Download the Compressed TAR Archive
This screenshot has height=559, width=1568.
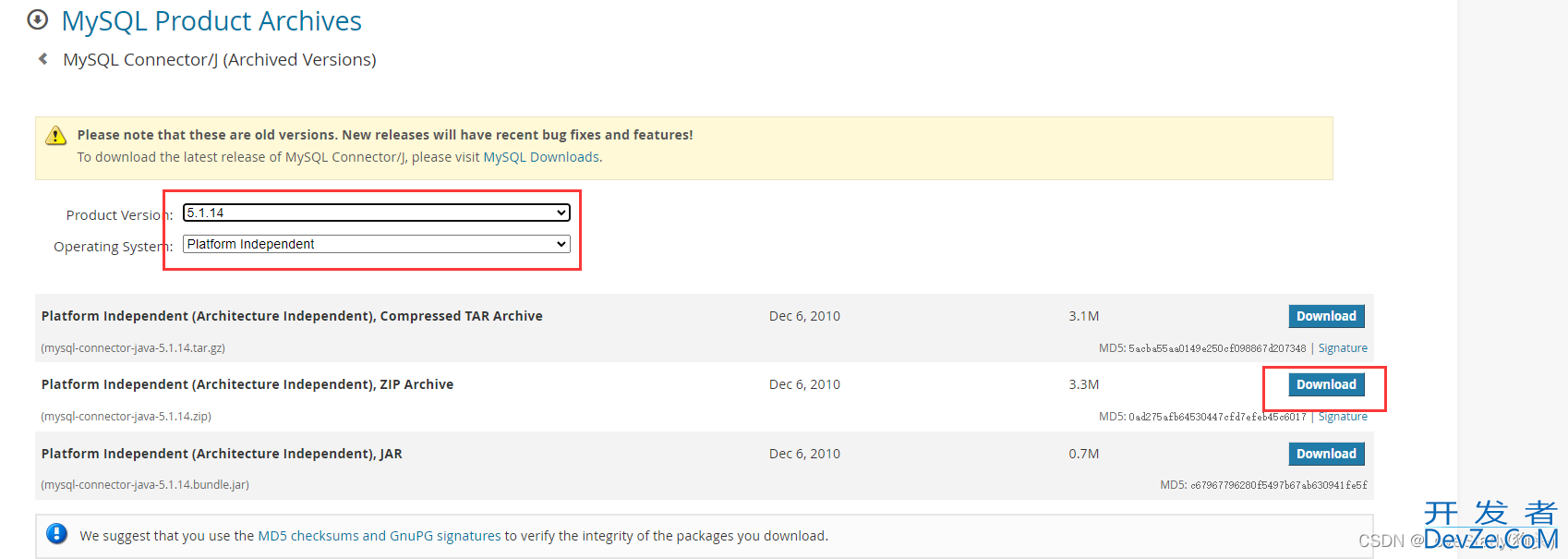pyautogui.click(x=1326, y=316)
